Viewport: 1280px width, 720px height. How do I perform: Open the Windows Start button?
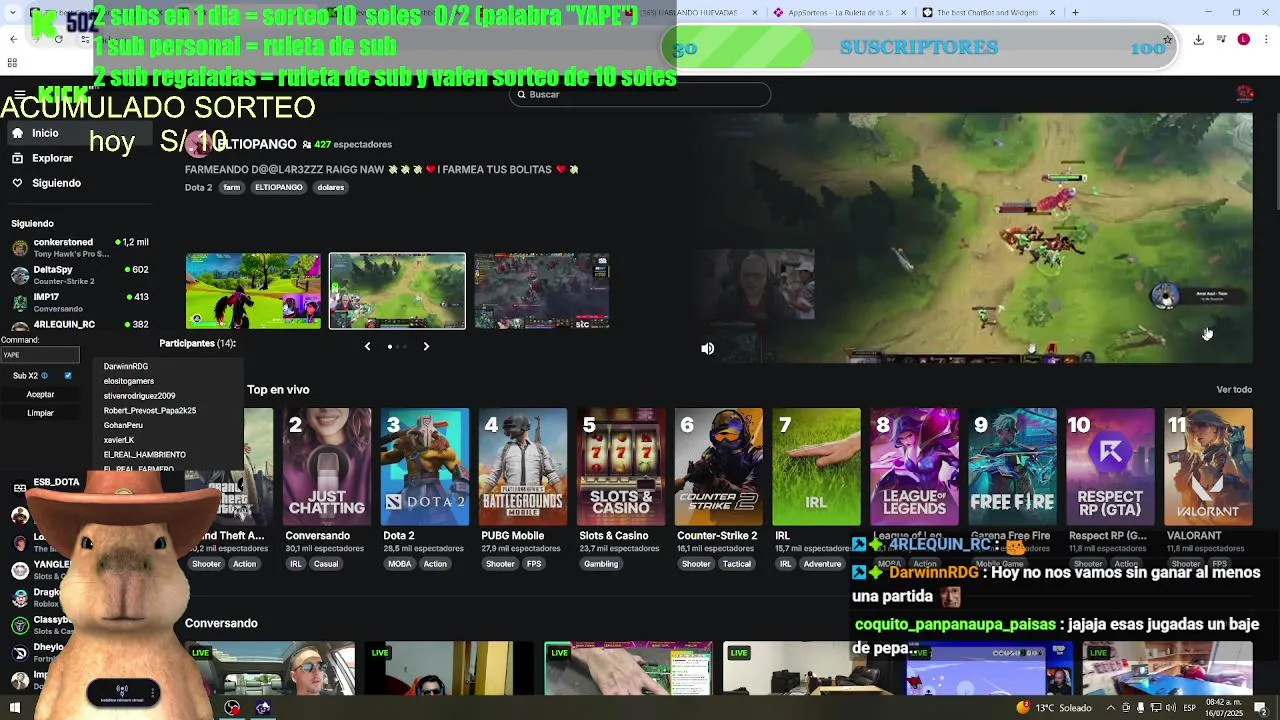click(14, 708)
